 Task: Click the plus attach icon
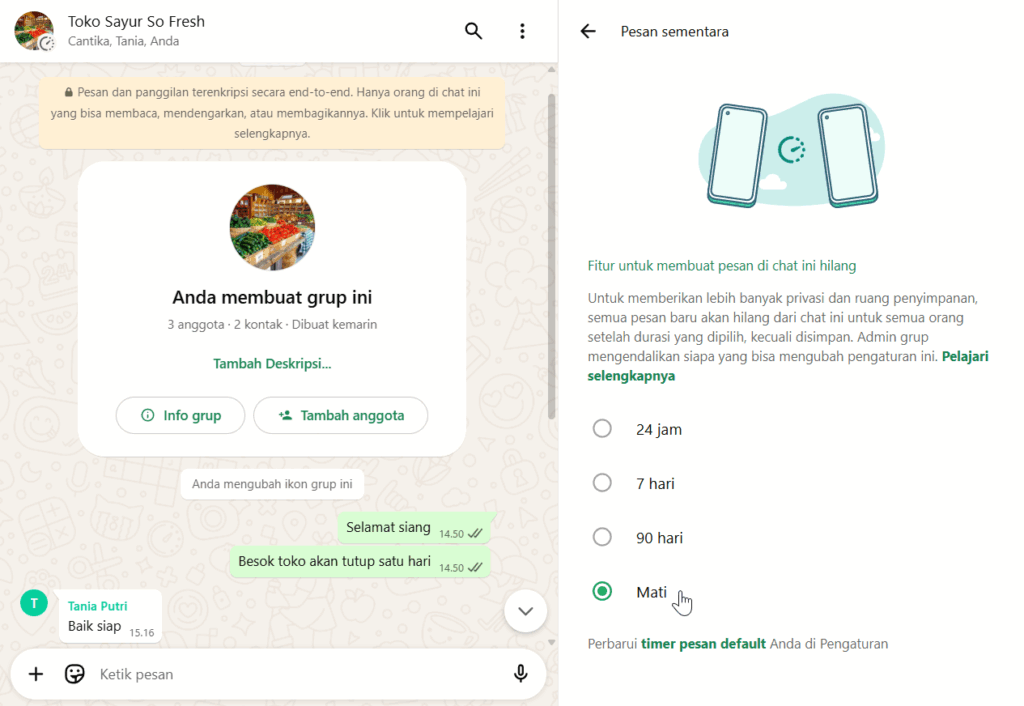36,674
